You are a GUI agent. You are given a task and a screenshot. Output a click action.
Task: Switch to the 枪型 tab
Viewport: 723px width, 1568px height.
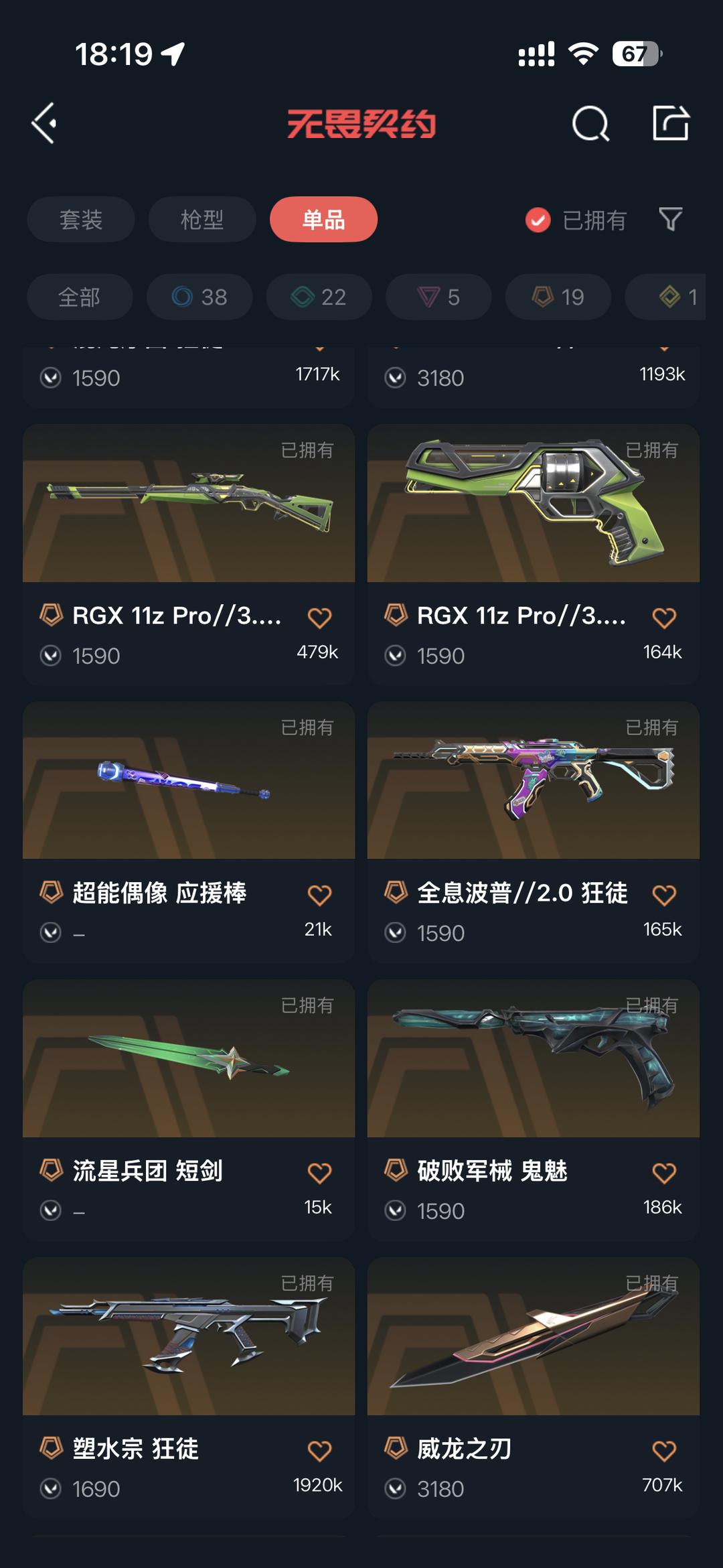tap(202, 219)
